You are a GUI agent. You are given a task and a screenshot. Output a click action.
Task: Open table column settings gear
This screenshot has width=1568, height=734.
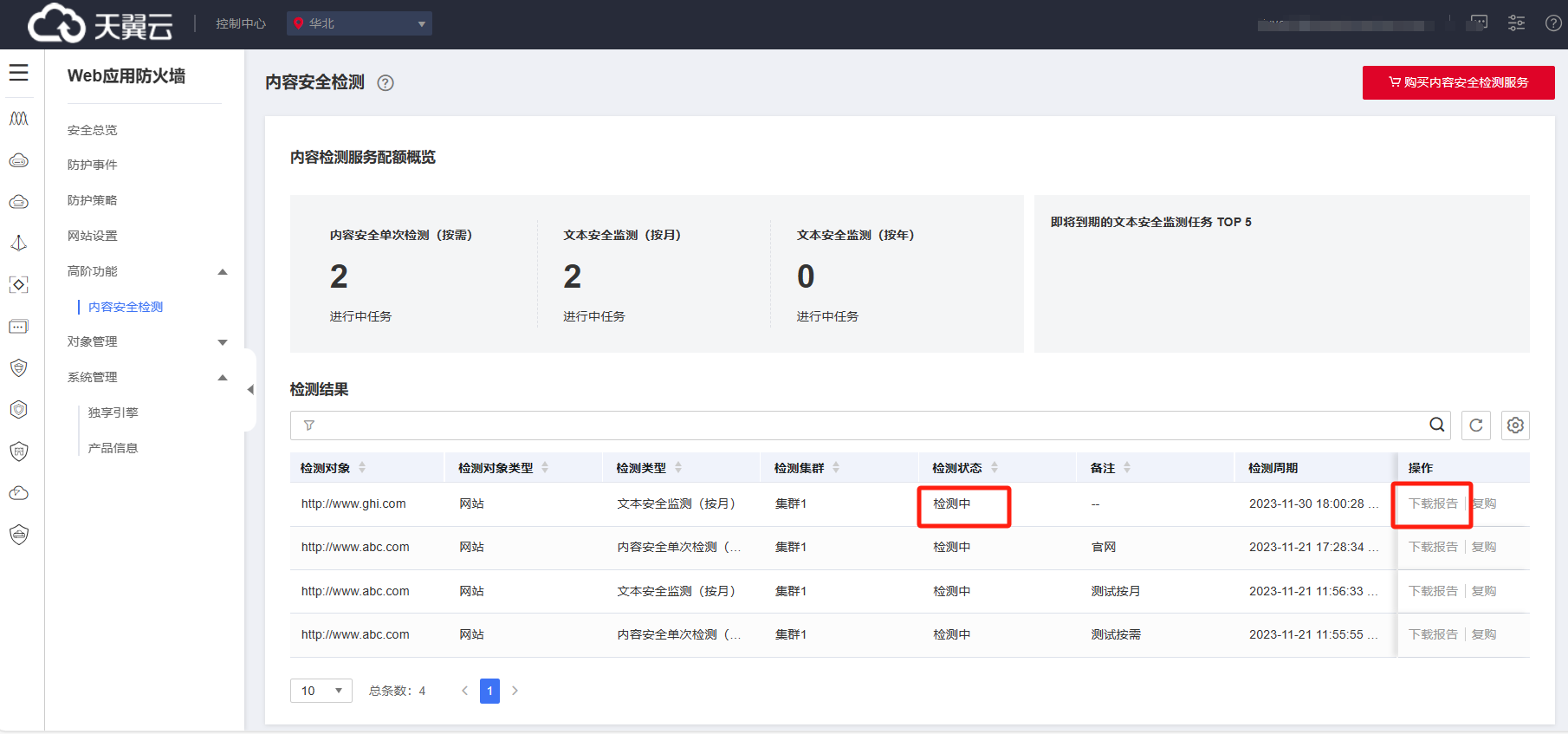(x=1515, y=425)
